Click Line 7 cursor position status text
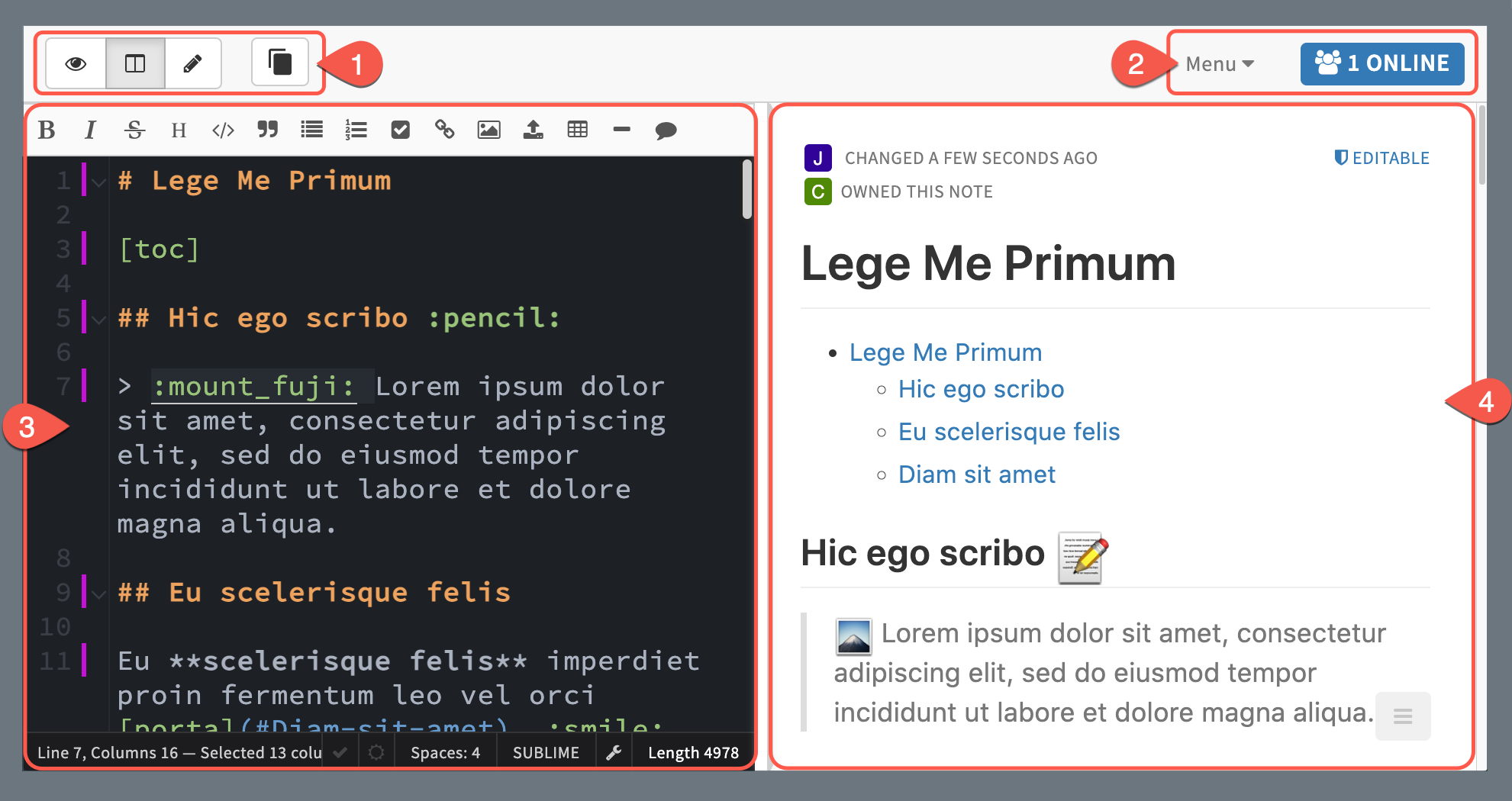The image size is (1512, 801). tap(180, 753)
